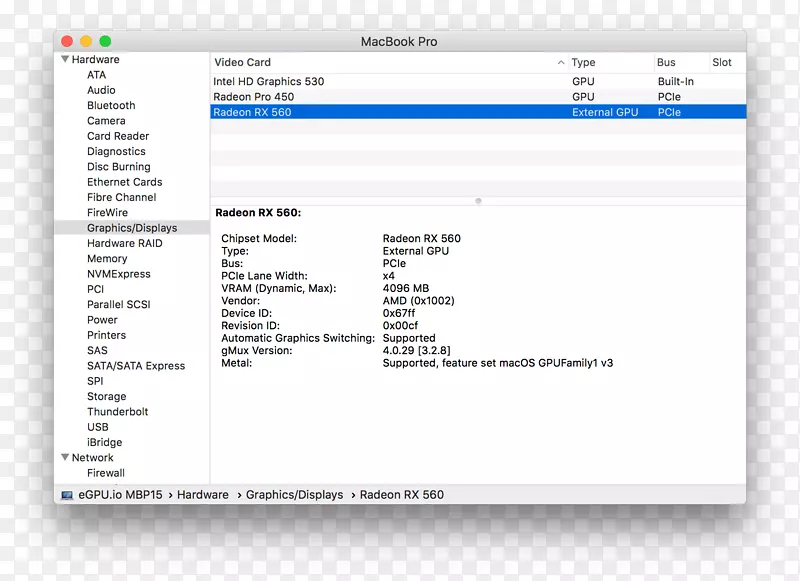Select Storage in the sidebar
The width and height of the screenshot is (800, 581).
click(106, 396)
